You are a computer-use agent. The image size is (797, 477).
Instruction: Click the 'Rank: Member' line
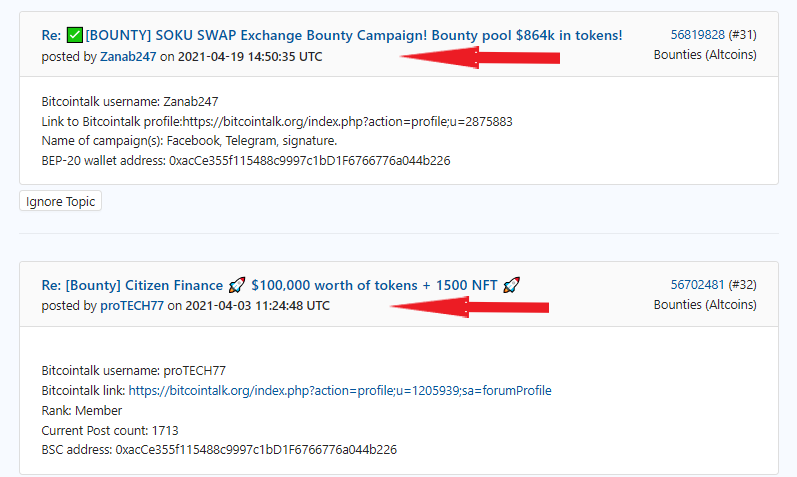tap(82, 410)
